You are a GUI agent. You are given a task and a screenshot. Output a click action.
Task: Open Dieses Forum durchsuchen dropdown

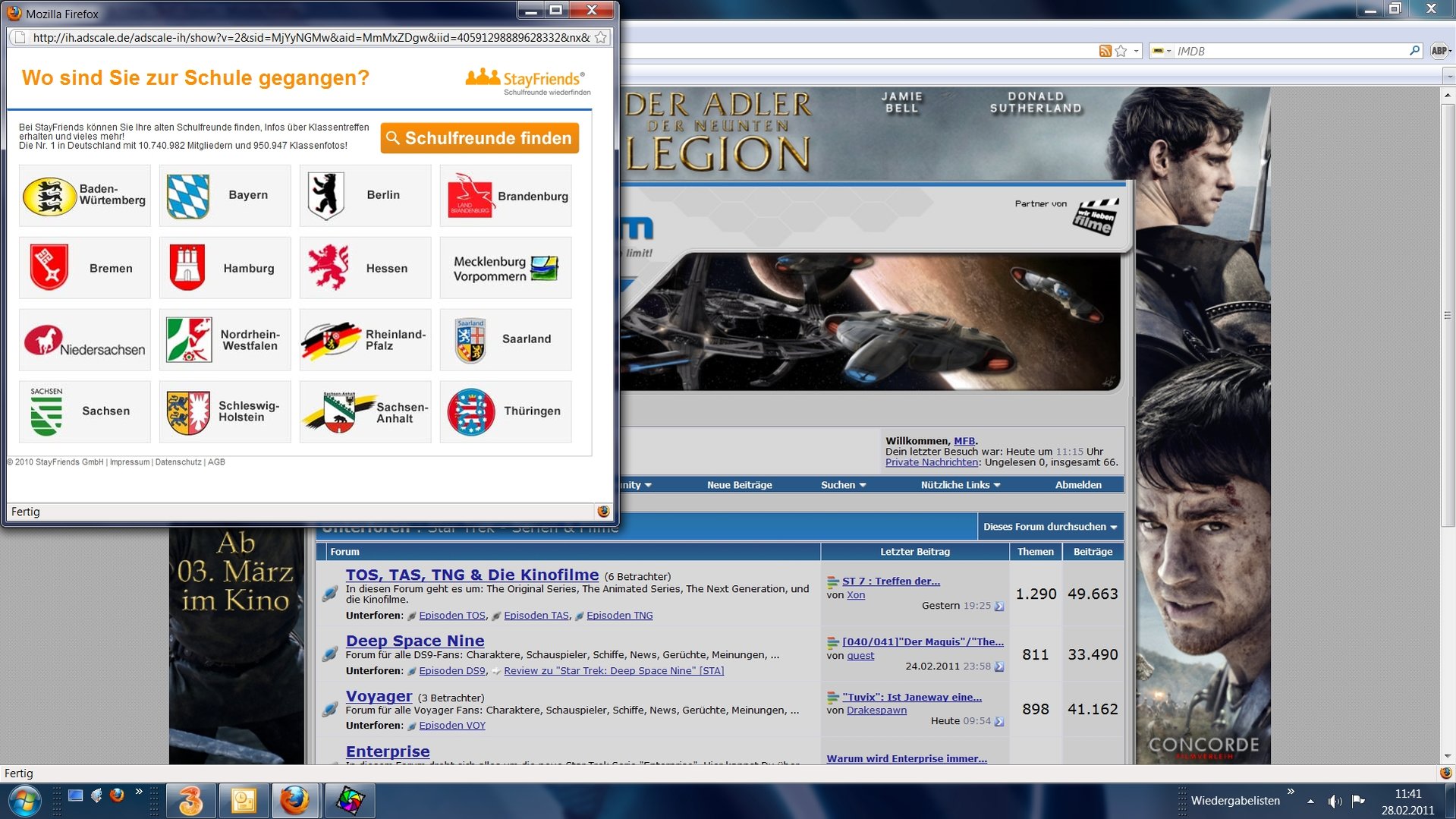pos(1049,527)
